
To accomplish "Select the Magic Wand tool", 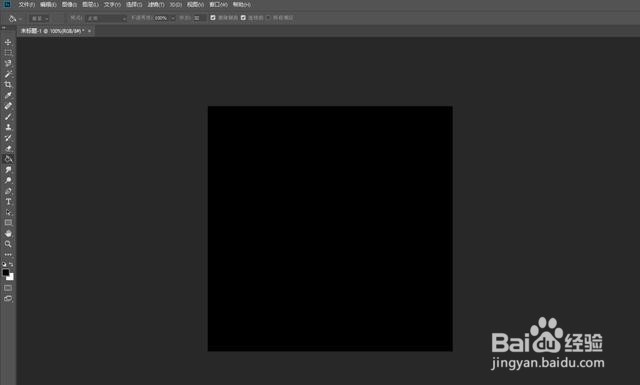I will click(8, 74).
